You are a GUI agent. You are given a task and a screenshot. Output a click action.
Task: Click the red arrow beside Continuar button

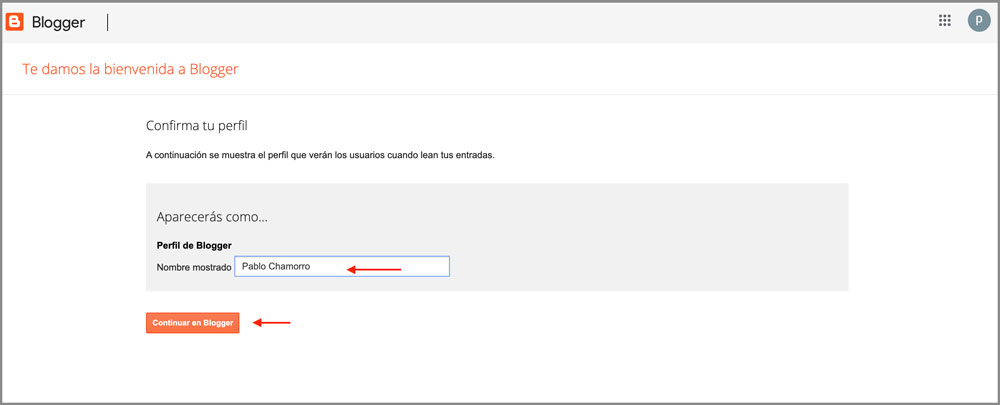tap(271, 323)
